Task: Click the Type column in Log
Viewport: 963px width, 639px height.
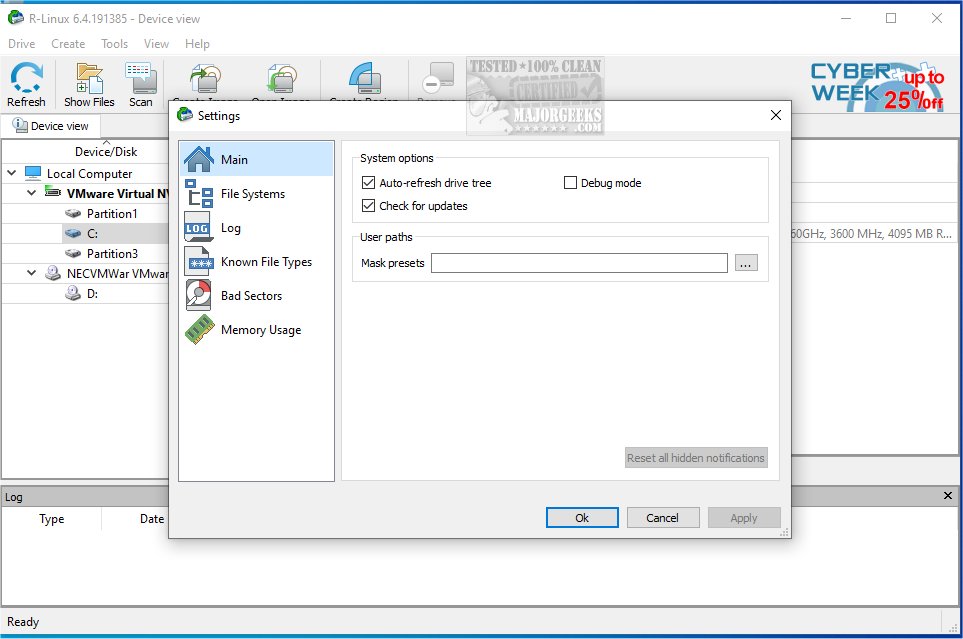Action: tap(52, 519)
